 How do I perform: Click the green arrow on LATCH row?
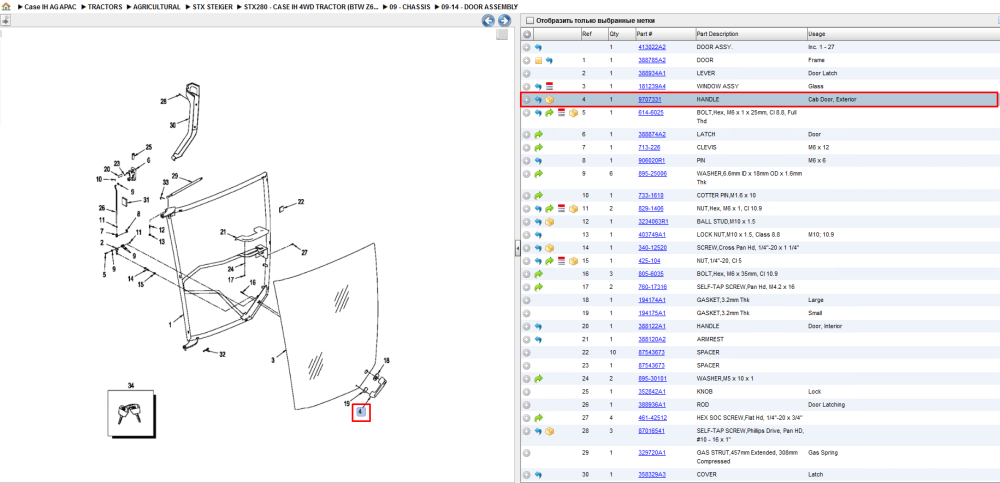pyautogui.click(x=538, y=135)
